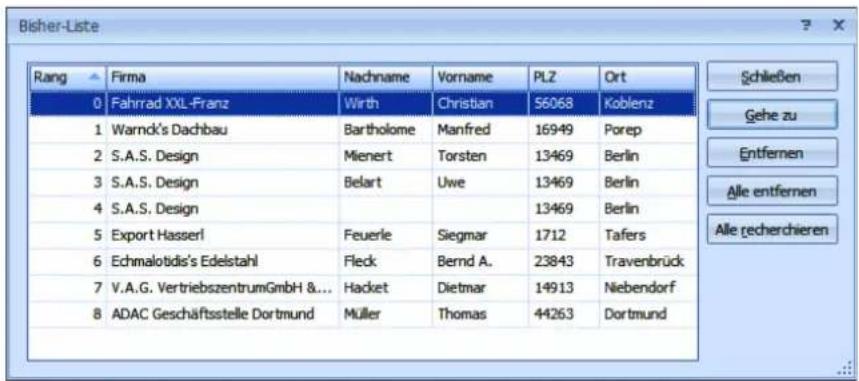859x381 pixels.
Task: Click the Hacket surname cell
Action: (386, 288)
